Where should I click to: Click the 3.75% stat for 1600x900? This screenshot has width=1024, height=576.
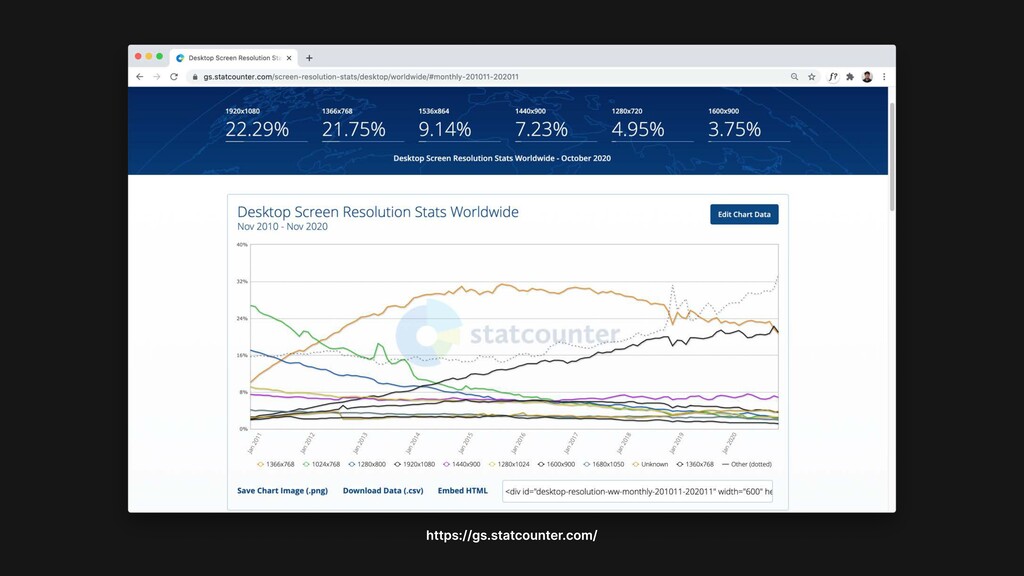click(x=735, y=129)
